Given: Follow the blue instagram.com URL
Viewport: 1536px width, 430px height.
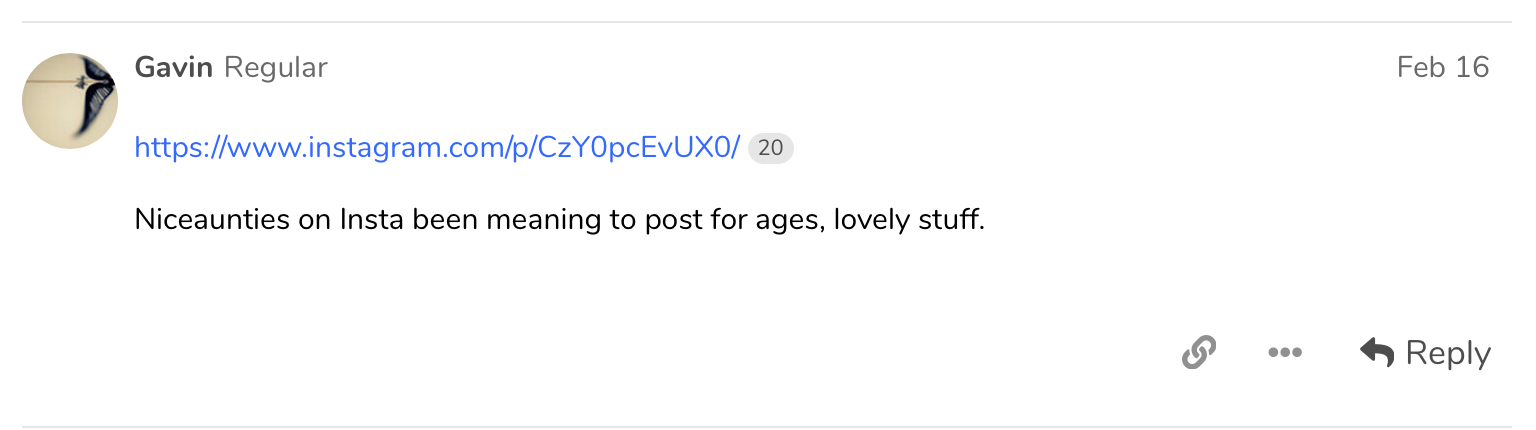Looking at the screenshot, I should (x=437, y=148).
